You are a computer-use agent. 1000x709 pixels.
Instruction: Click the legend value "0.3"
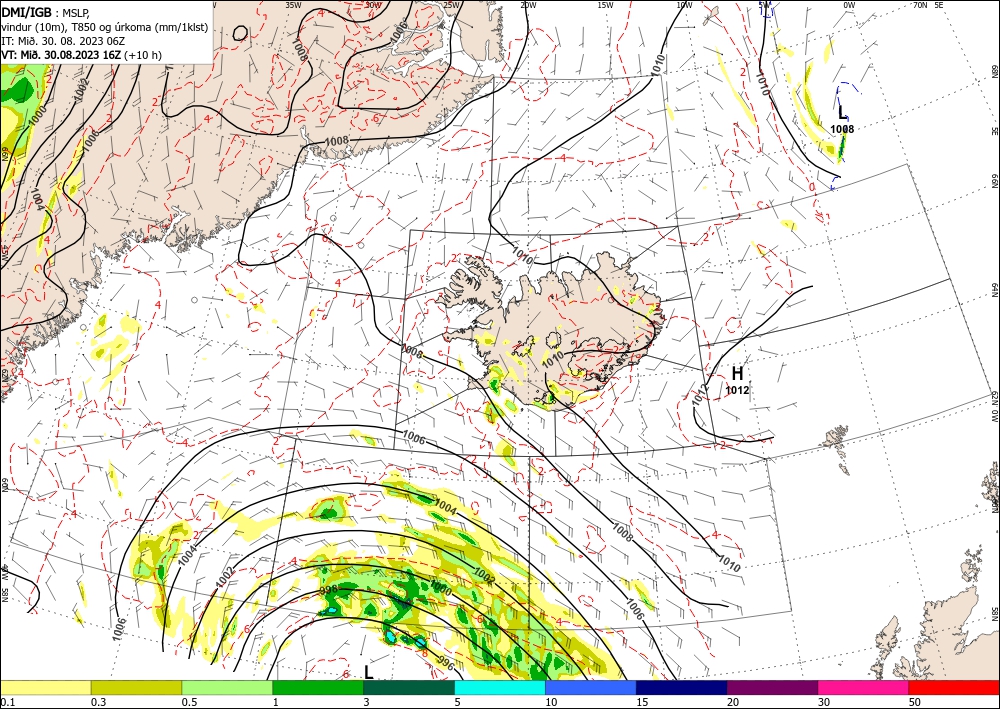[98, 702]
